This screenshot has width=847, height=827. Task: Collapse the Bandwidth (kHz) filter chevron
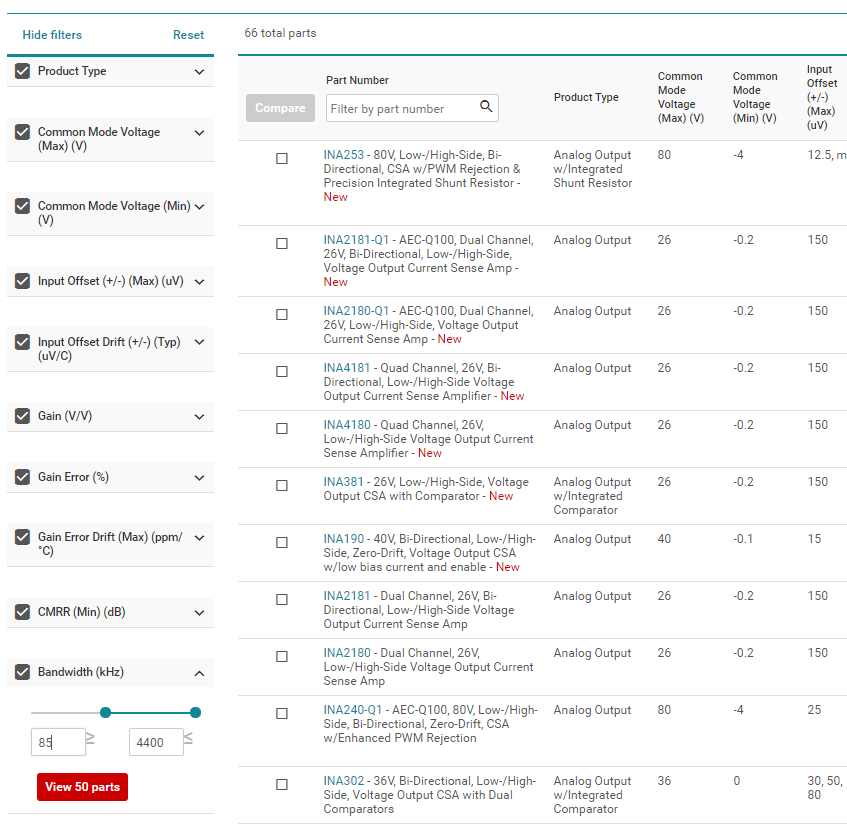click(199, 673)
